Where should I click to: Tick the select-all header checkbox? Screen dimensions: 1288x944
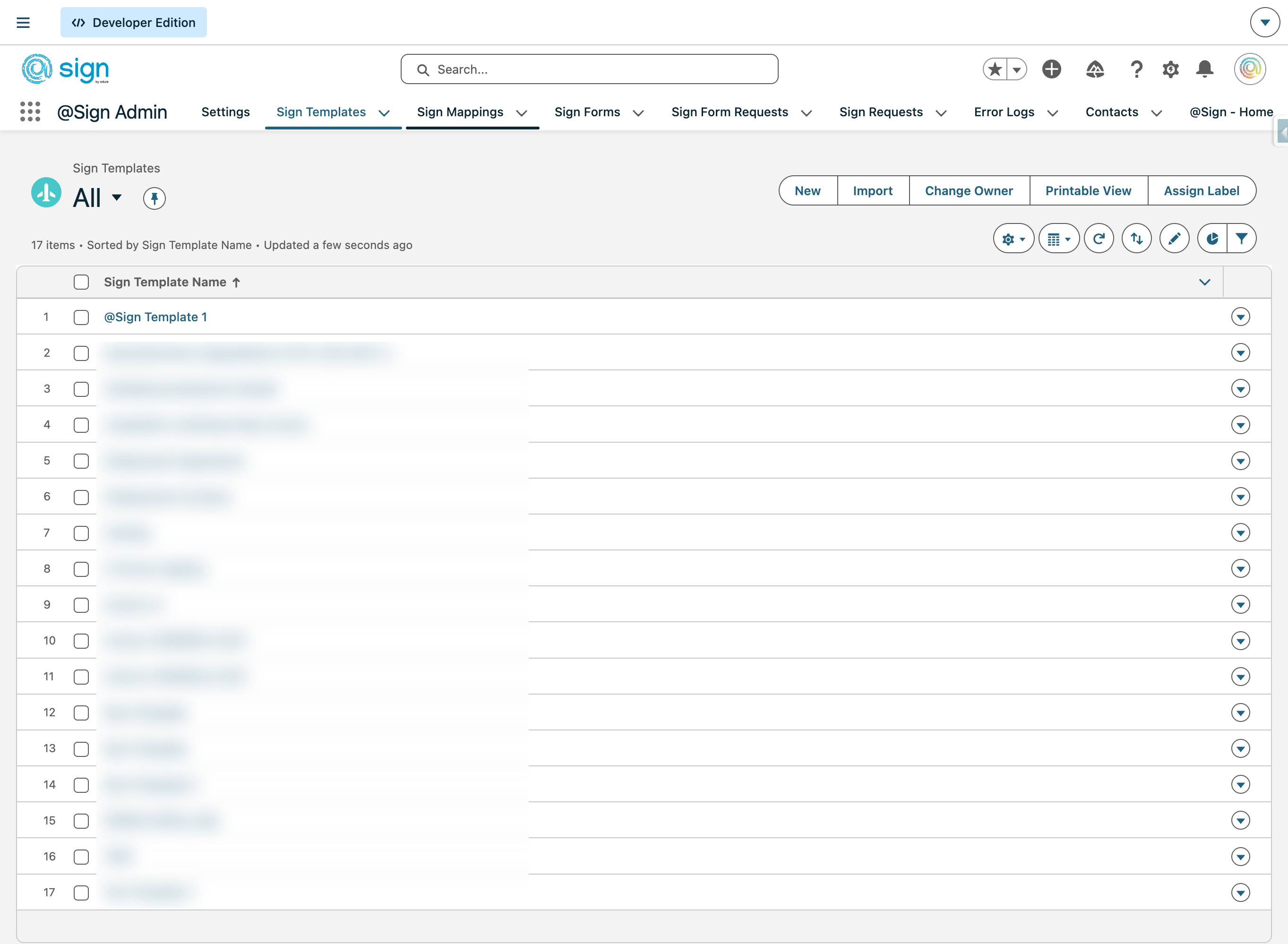(81, 282)
